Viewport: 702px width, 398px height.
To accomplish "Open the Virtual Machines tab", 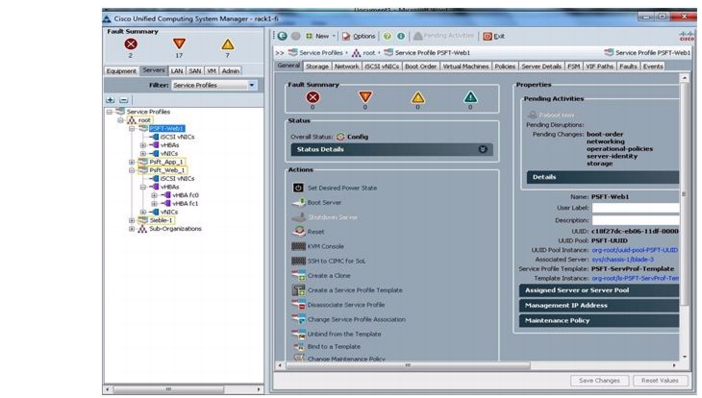I will tap(465, 66).
